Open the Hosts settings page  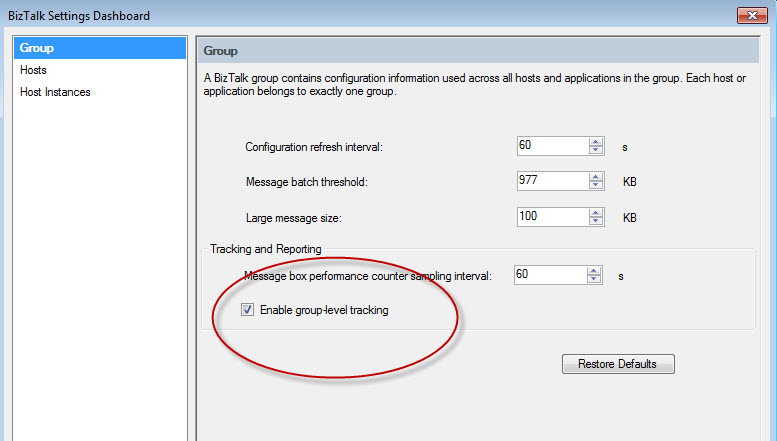tap(33, 70)
